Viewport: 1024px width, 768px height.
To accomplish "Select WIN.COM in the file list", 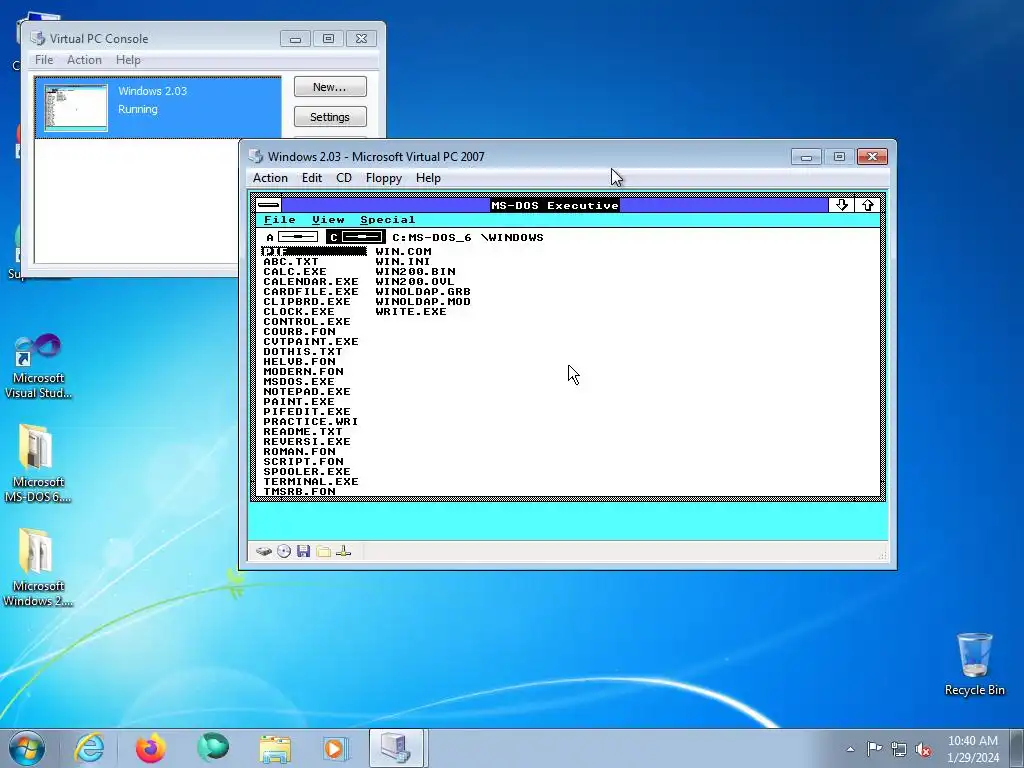I will (x=403, y=251).
